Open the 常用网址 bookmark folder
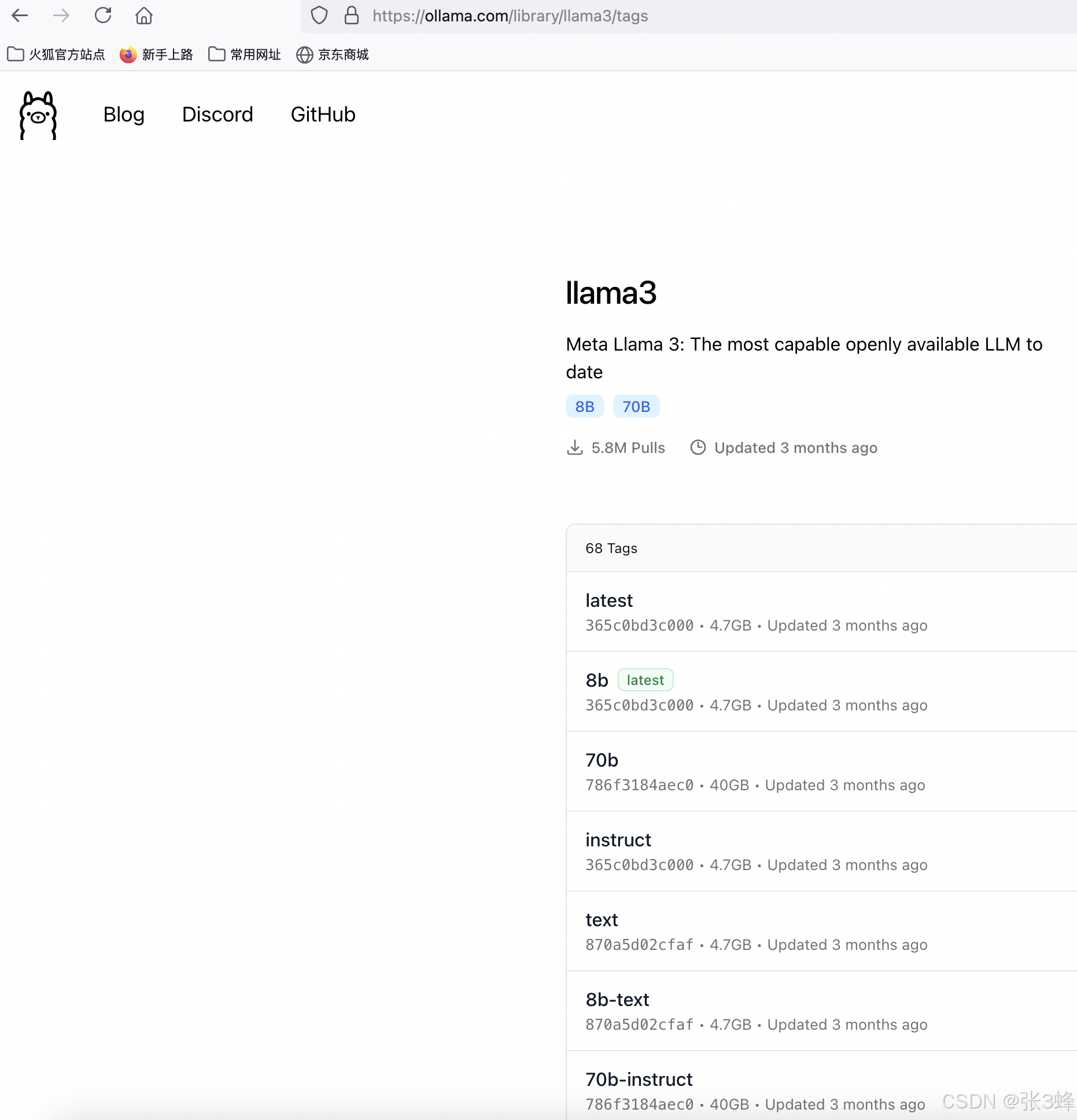Viewport: 1077px width, 1120px height. pos(245,54)
